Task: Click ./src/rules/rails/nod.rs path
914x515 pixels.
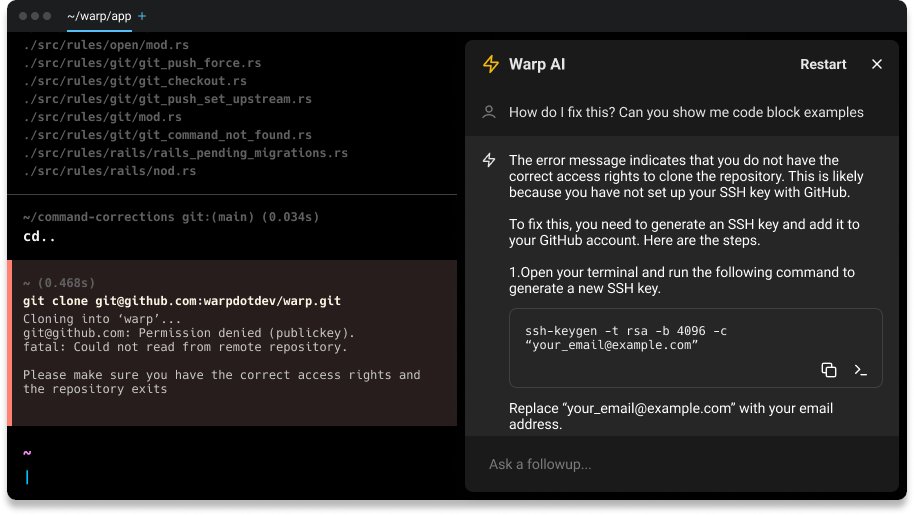Action: 110,171
